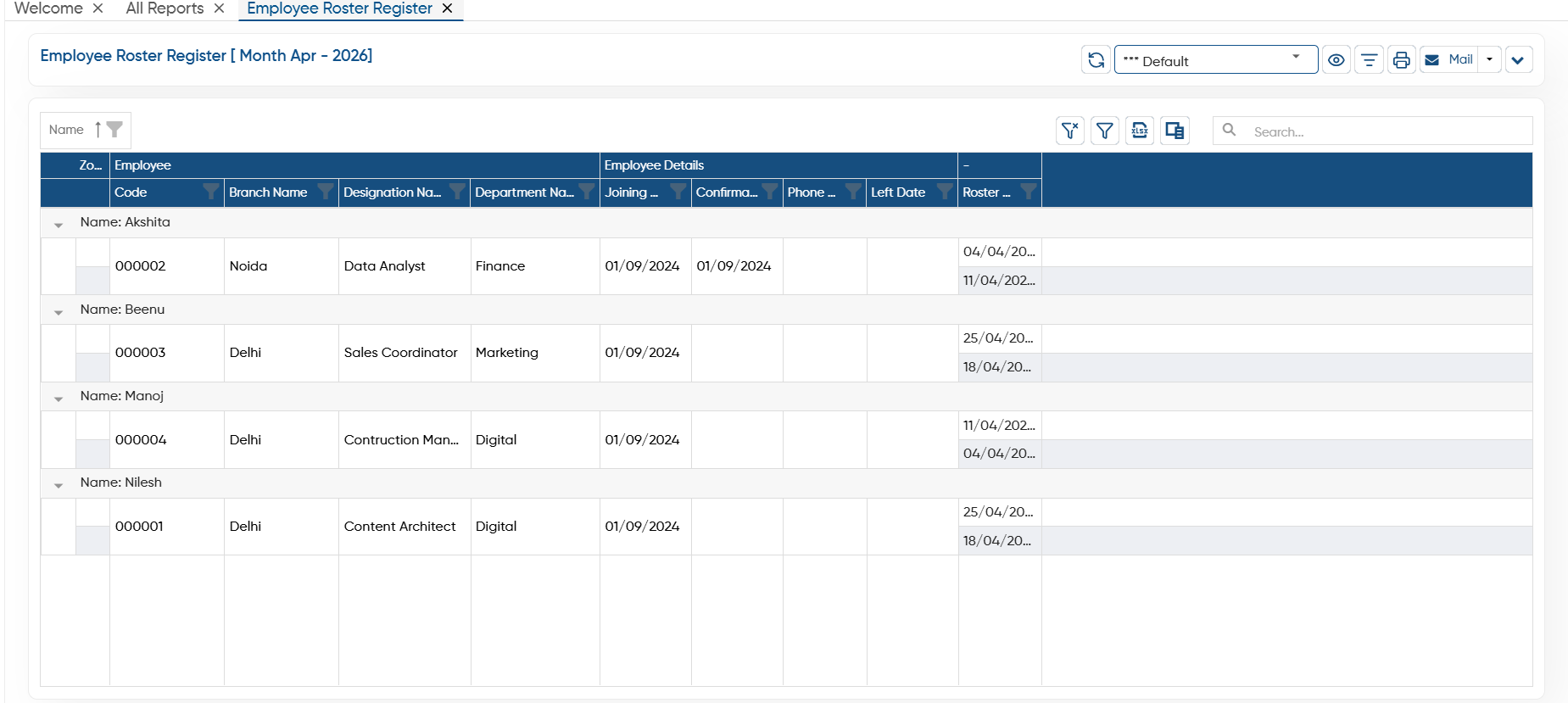Open the report filter lines icon
Viewport: 1568px width, 703px height.
pyautogui.click(x=1369, y=60)
